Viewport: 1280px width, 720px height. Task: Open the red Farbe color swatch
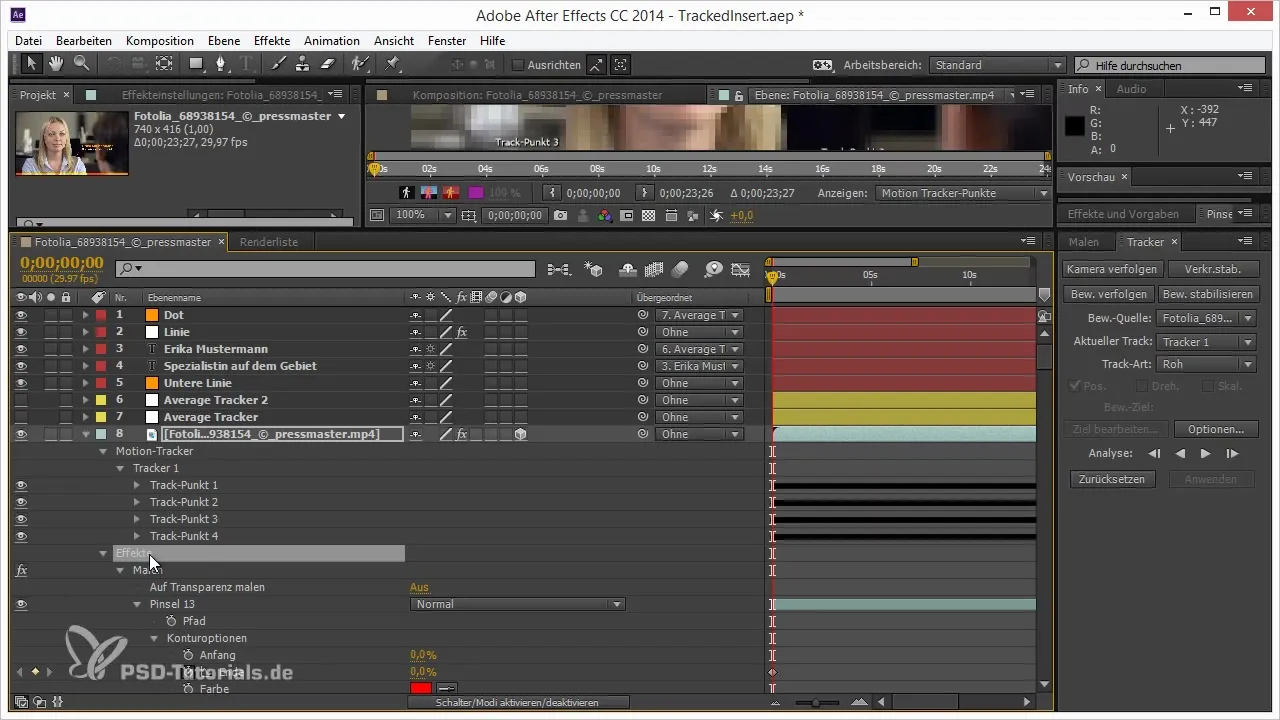tap(421, 689)
